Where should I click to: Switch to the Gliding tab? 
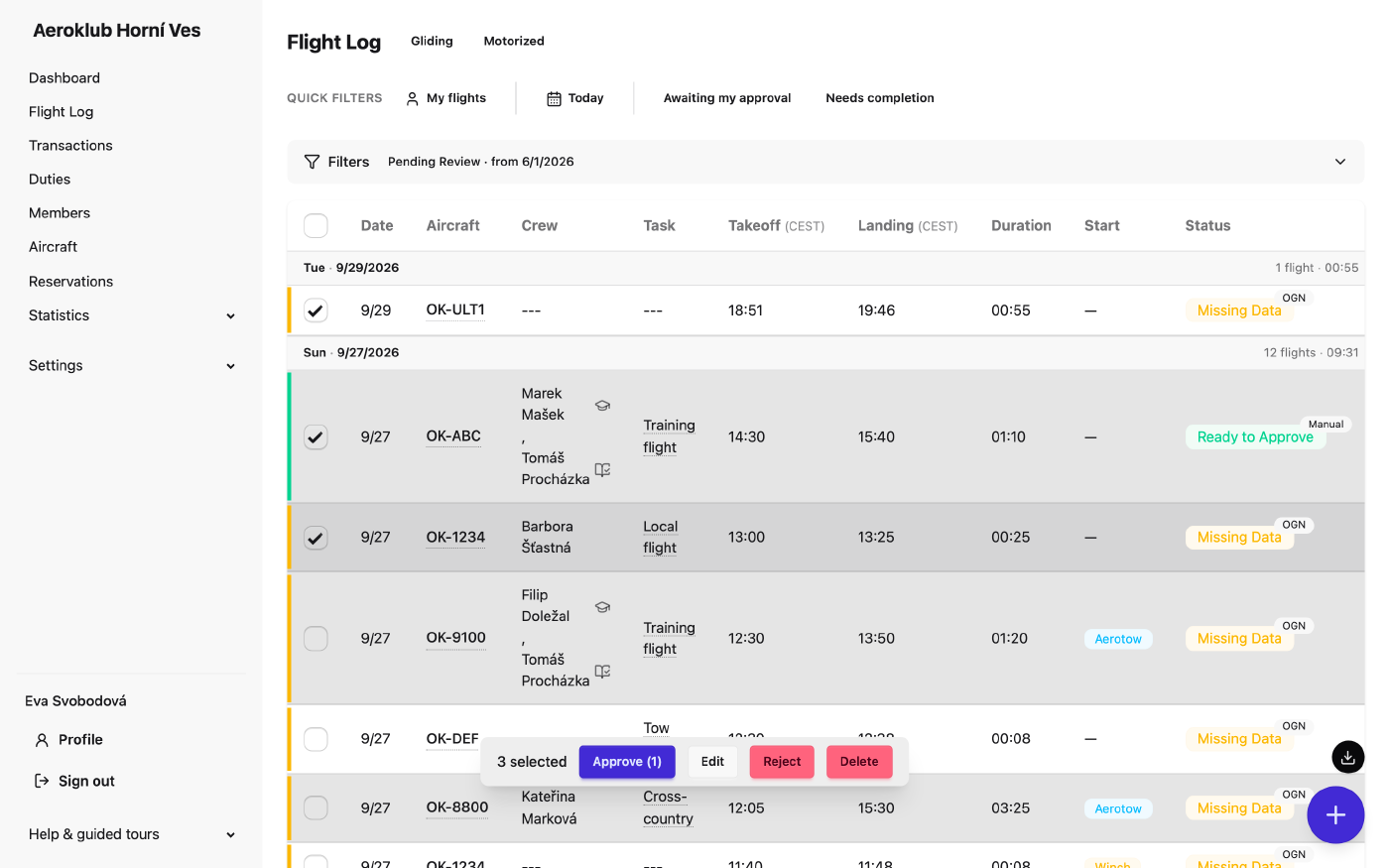click(432, 42)
